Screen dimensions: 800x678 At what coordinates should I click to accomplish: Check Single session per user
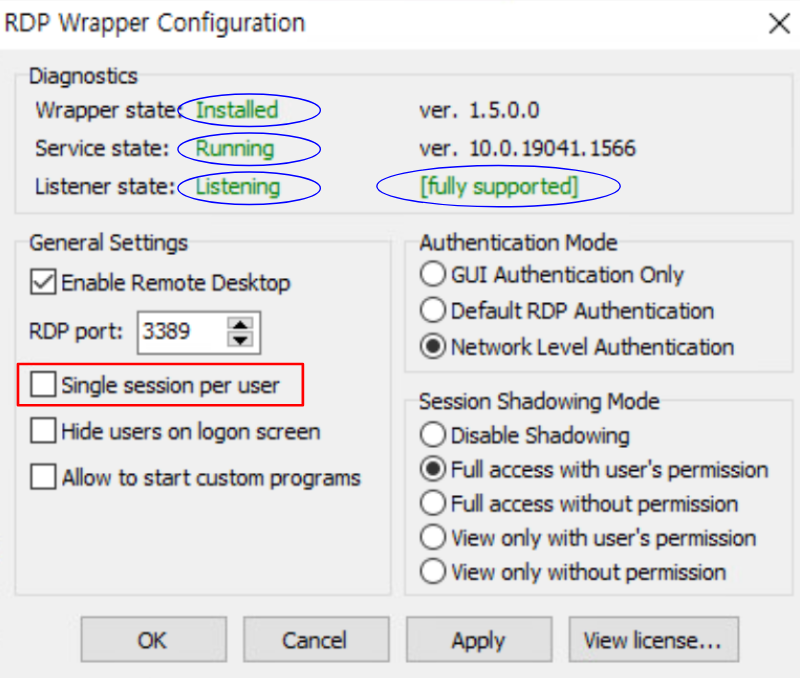click(x=43, y=384)
